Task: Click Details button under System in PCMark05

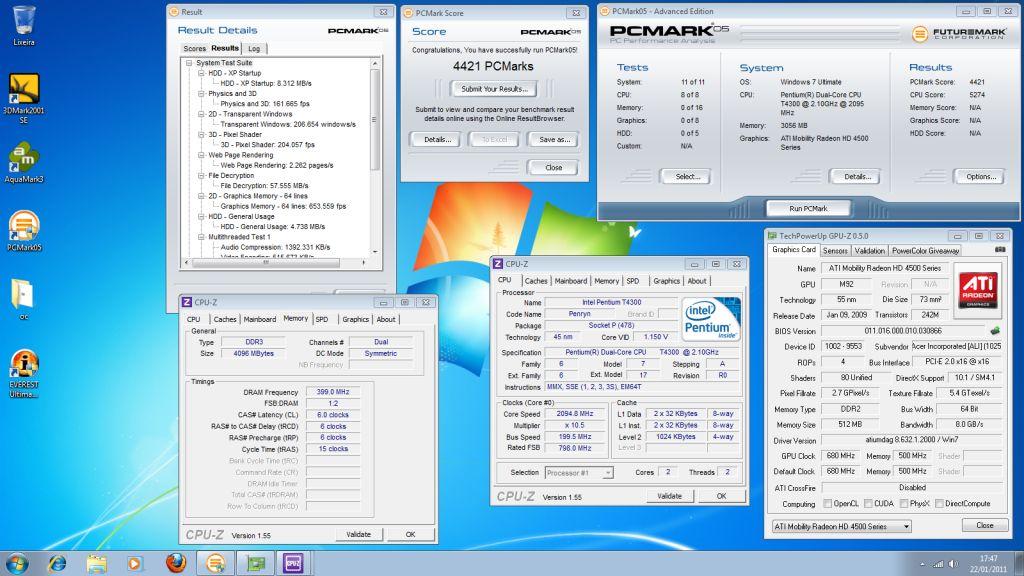Action: (857, 176)
